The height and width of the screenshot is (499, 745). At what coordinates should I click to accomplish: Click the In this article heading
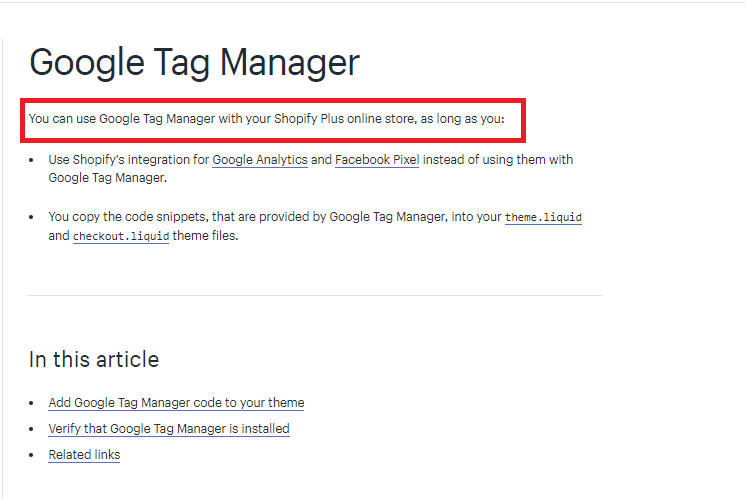click(94, 359)
